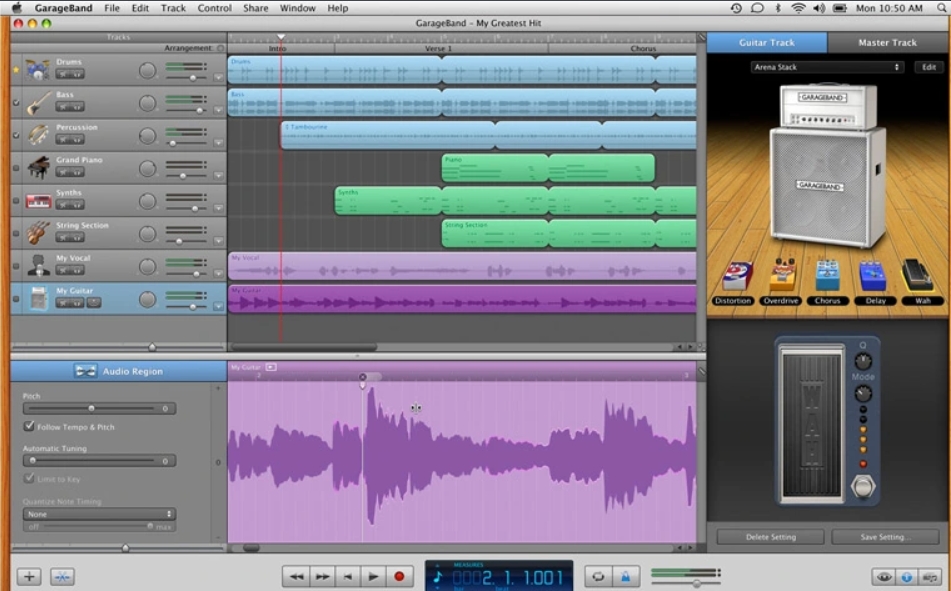This screenshot has height=591, width=951.
Task: Open the Control menu
Action: pos(215,8)
